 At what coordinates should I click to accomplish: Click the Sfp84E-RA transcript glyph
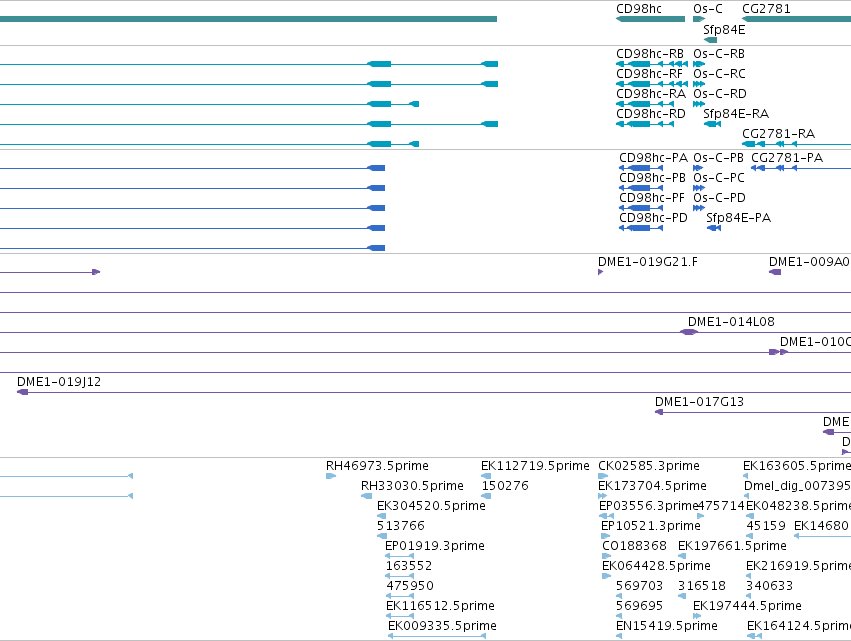click(712, 124)
